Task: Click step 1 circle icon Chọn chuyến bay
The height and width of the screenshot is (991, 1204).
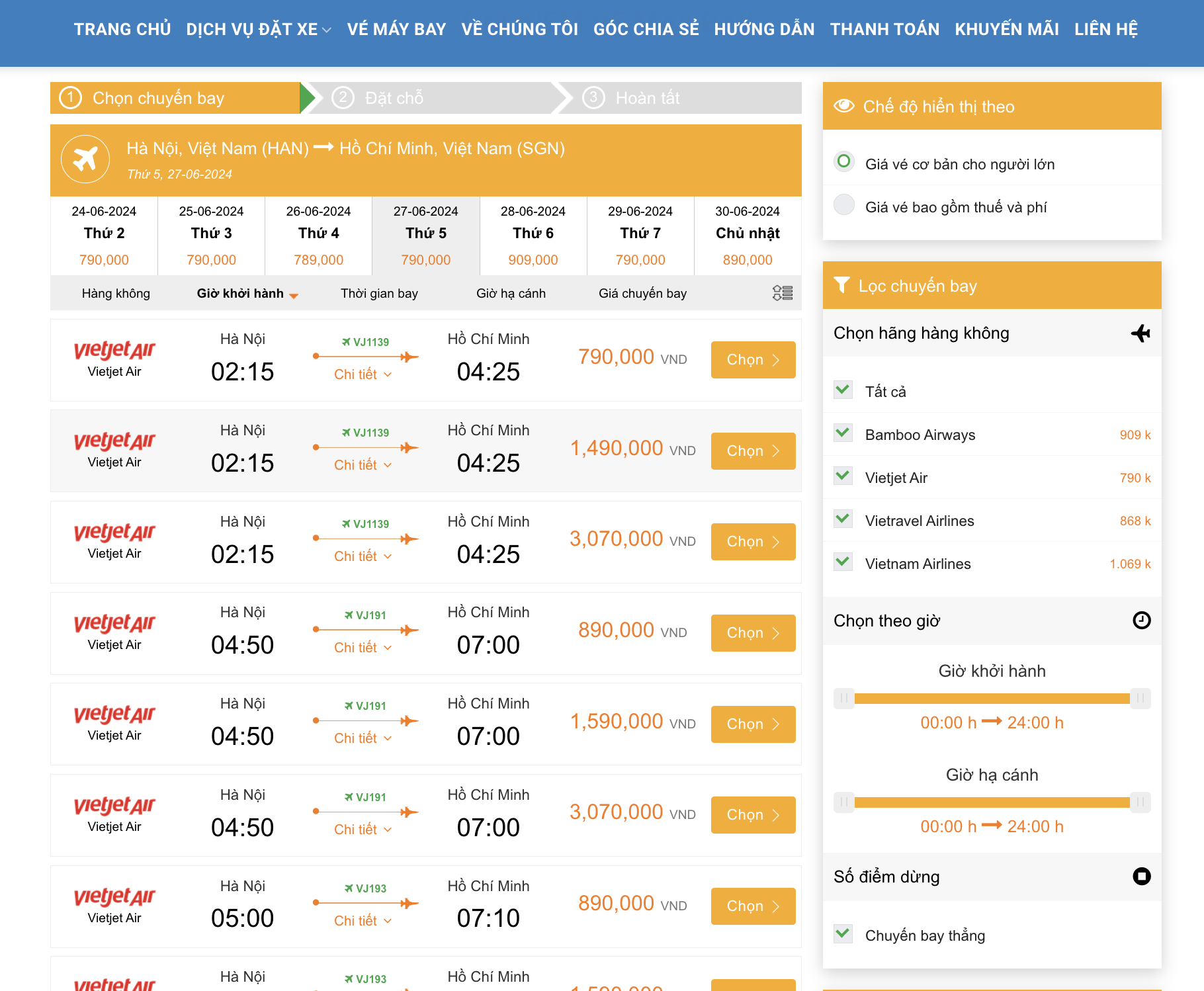Action: (x=71, y=98)
